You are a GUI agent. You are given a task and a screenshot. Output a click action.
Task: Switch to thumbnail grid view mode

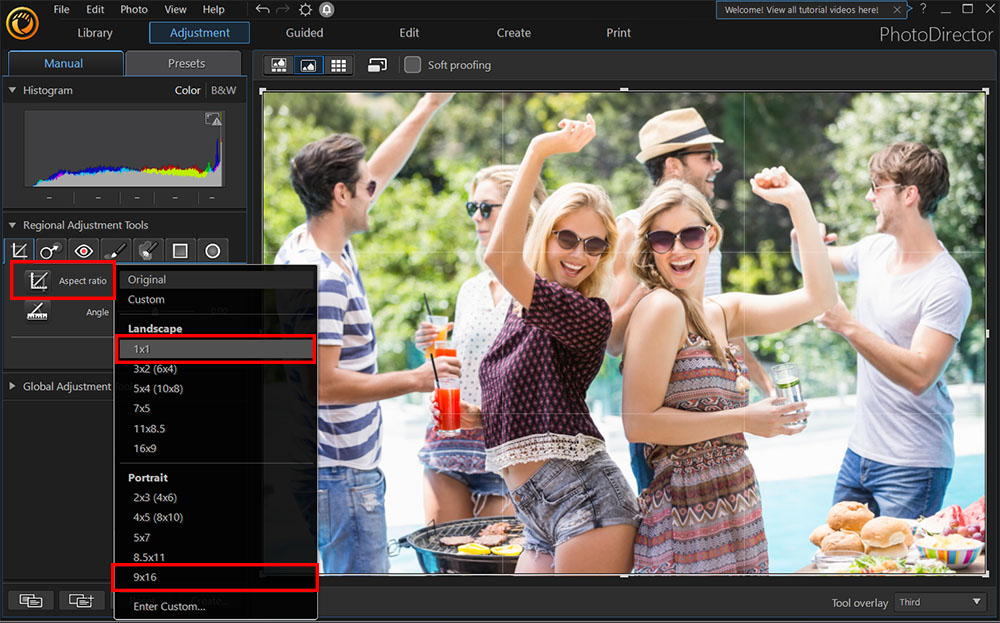339,65
